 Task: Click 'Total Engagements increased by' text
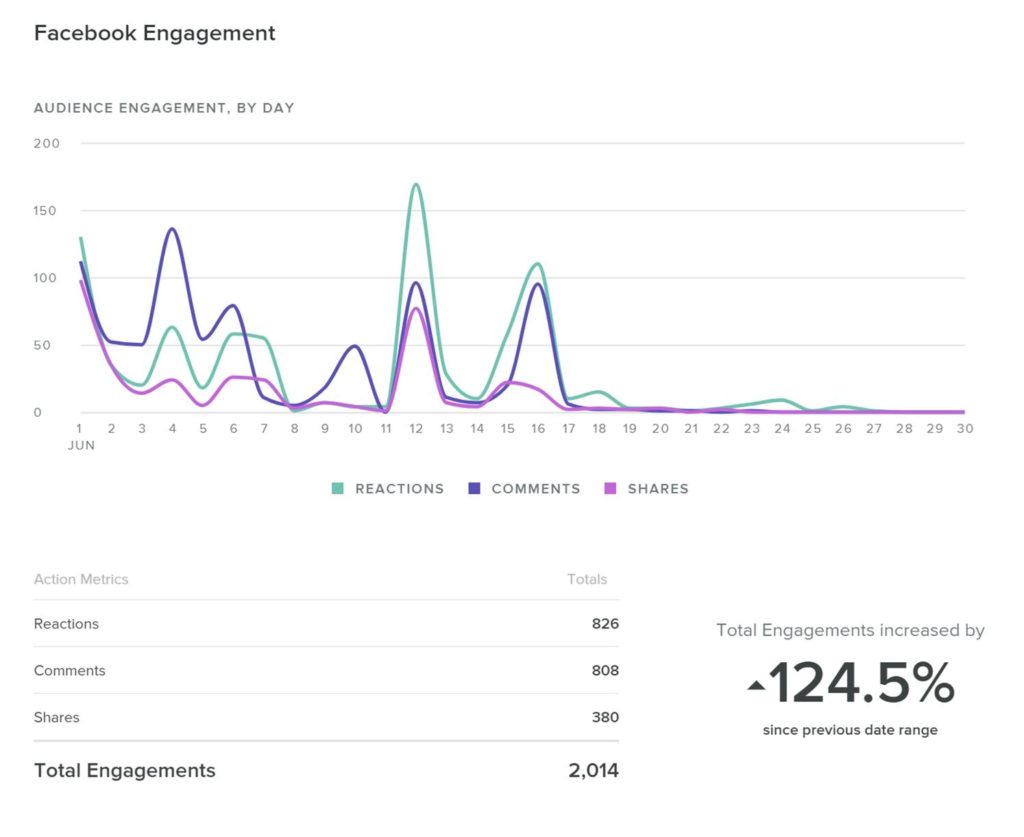[x=850, y=631]
